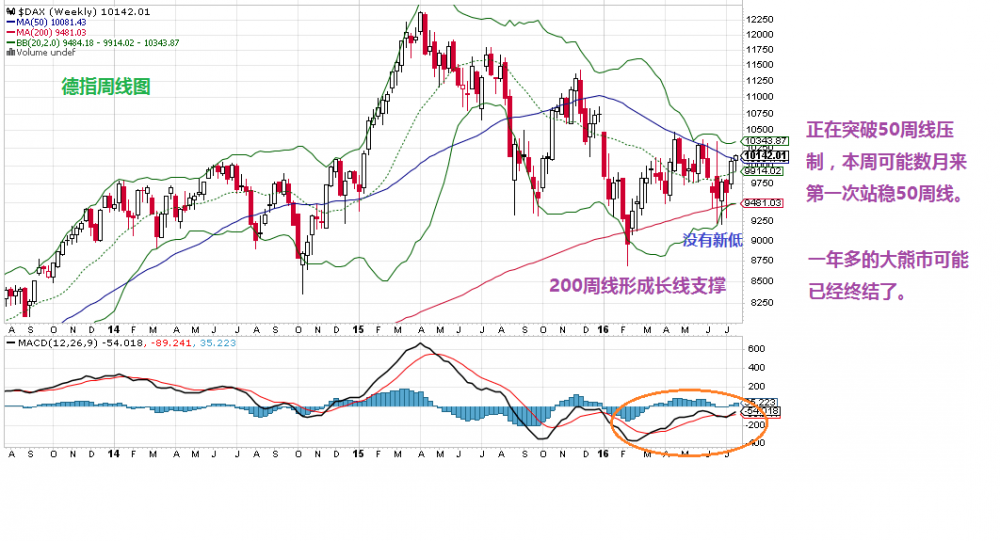This screenshot has width=1000, height=541.
Task: Click the 15 year marker on the price axis
Action: coord(357,328)
